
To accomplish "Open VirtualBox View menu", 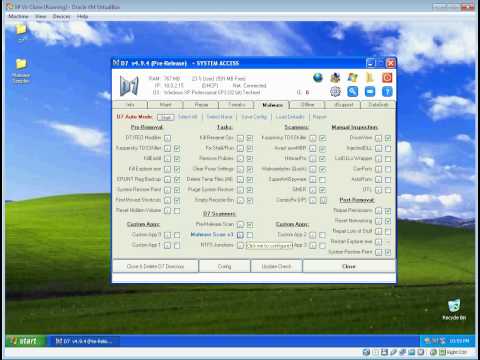I will [41, 16].
